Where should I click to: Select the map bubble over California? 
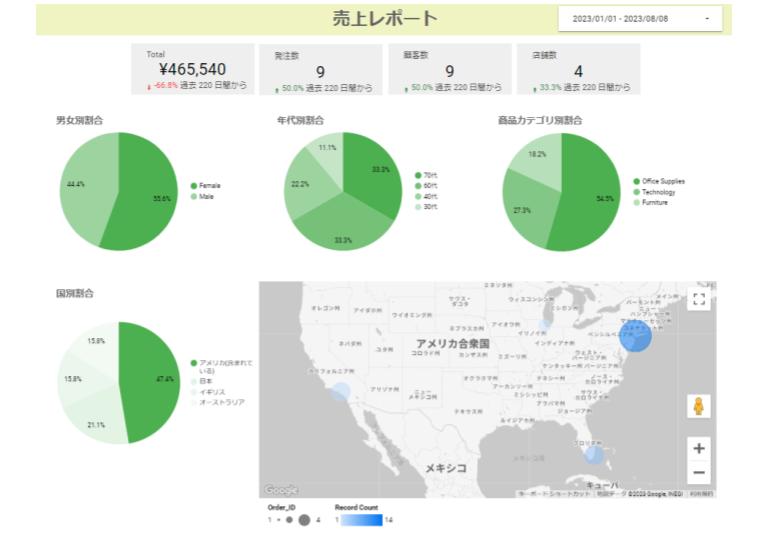(x=341, y=392)
